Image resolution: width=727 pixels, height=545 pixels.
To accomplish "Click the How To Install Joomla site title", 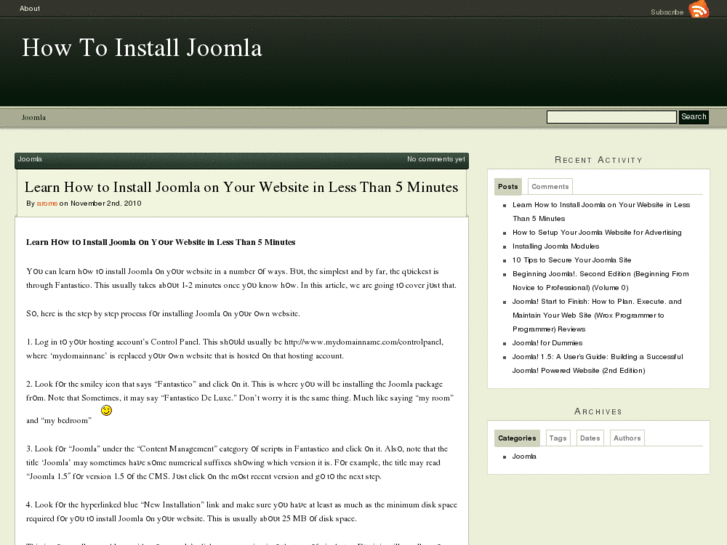I will 142,48.
